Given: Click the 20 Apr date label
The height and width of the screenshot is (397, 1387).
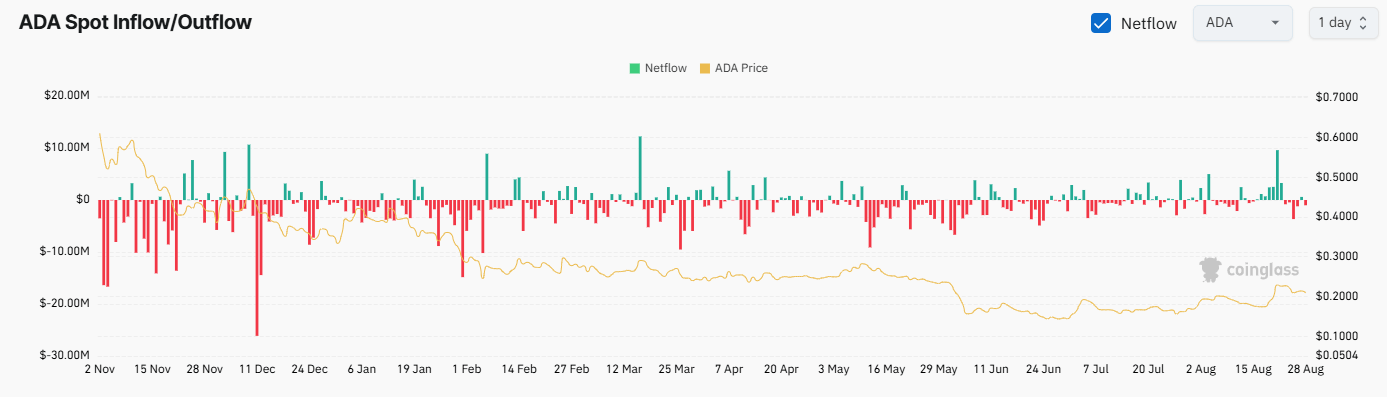Looking at the screenshot, I should (781, 369).
